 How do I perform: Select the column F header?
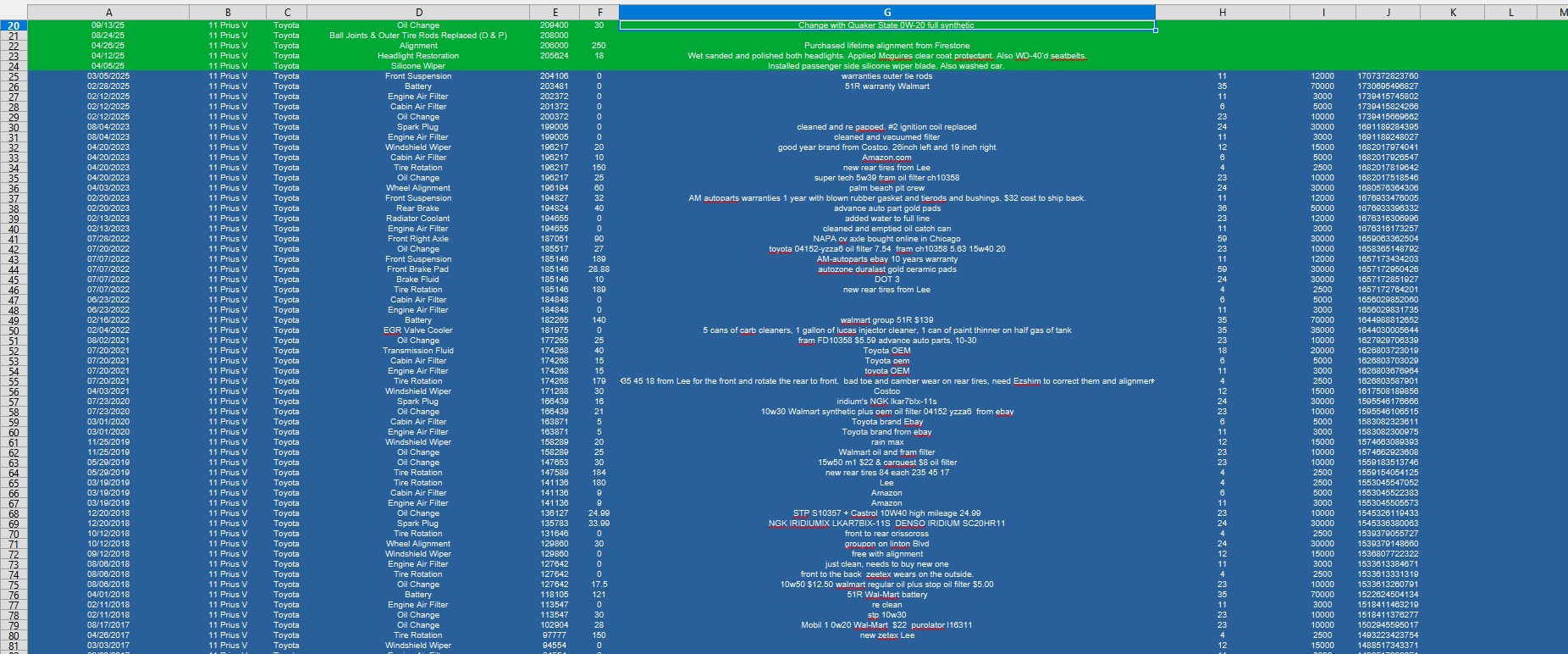(x=599, y=12)
